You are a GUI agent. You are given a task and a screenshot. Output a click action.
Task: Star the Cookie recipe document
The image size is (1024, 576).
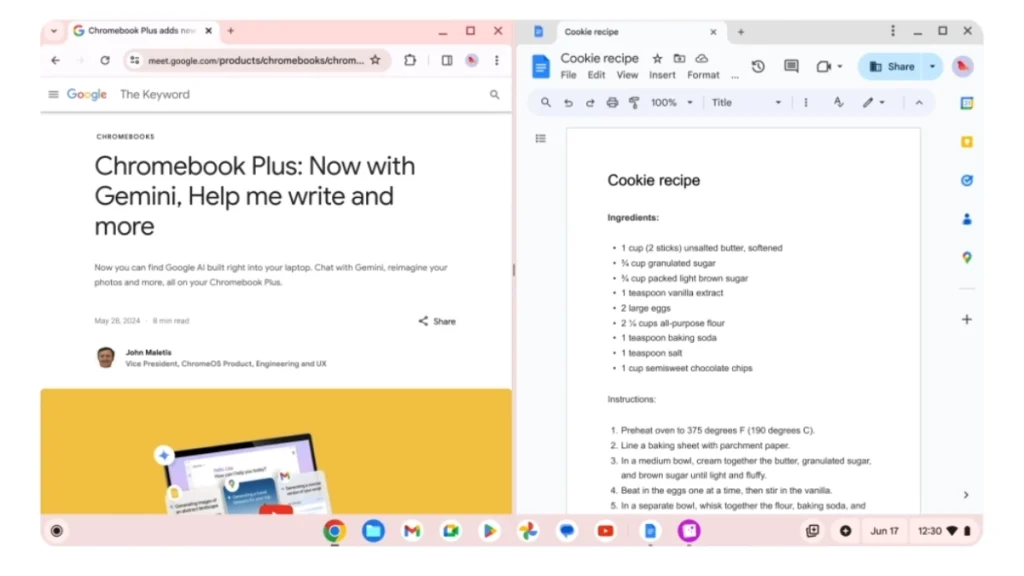(658, 58)
